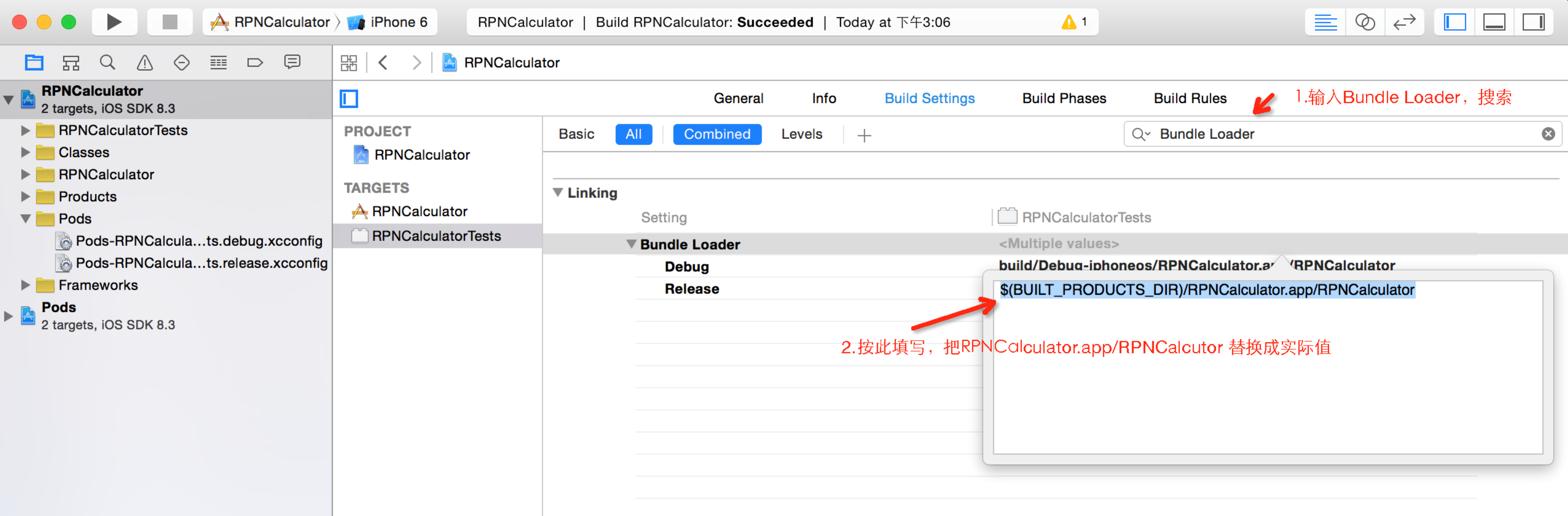The image size is (1568, 516).
Task: Hide the project and targets list
Action: click(x=349, y=98)
